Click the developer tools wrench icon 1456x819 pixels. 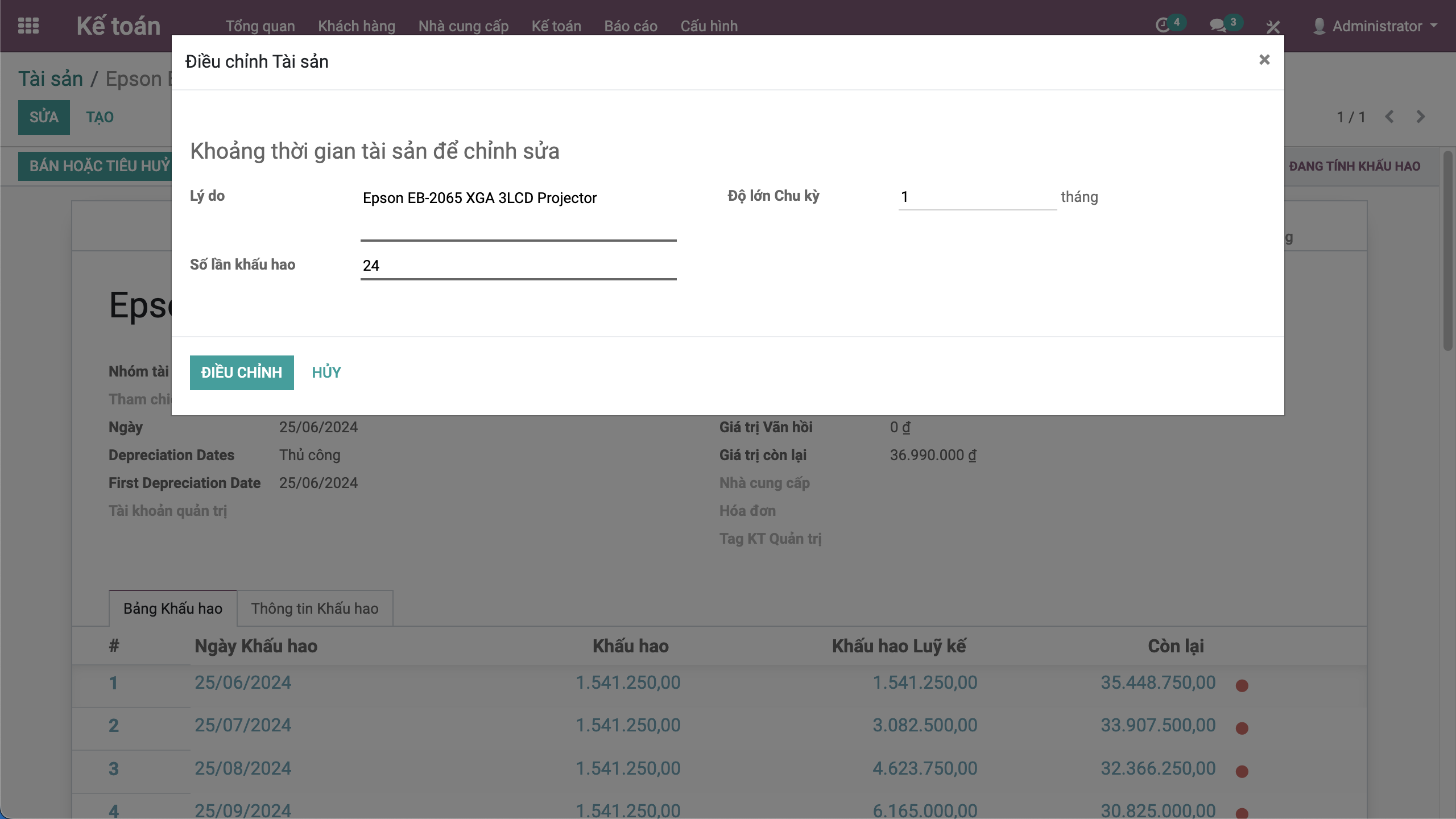[x=1273, y=26]
